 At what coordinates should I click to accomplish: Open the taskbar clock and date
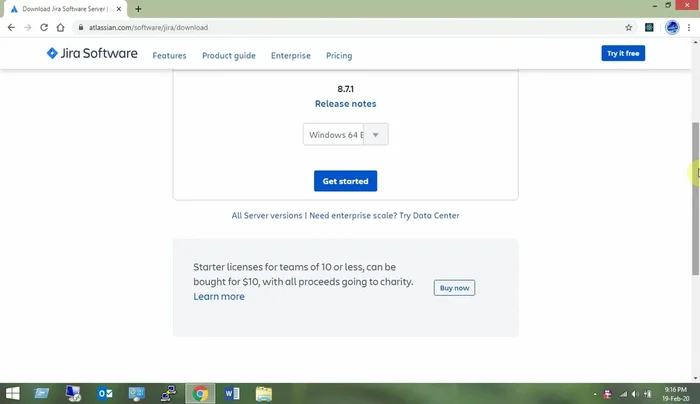pos(675,394)
